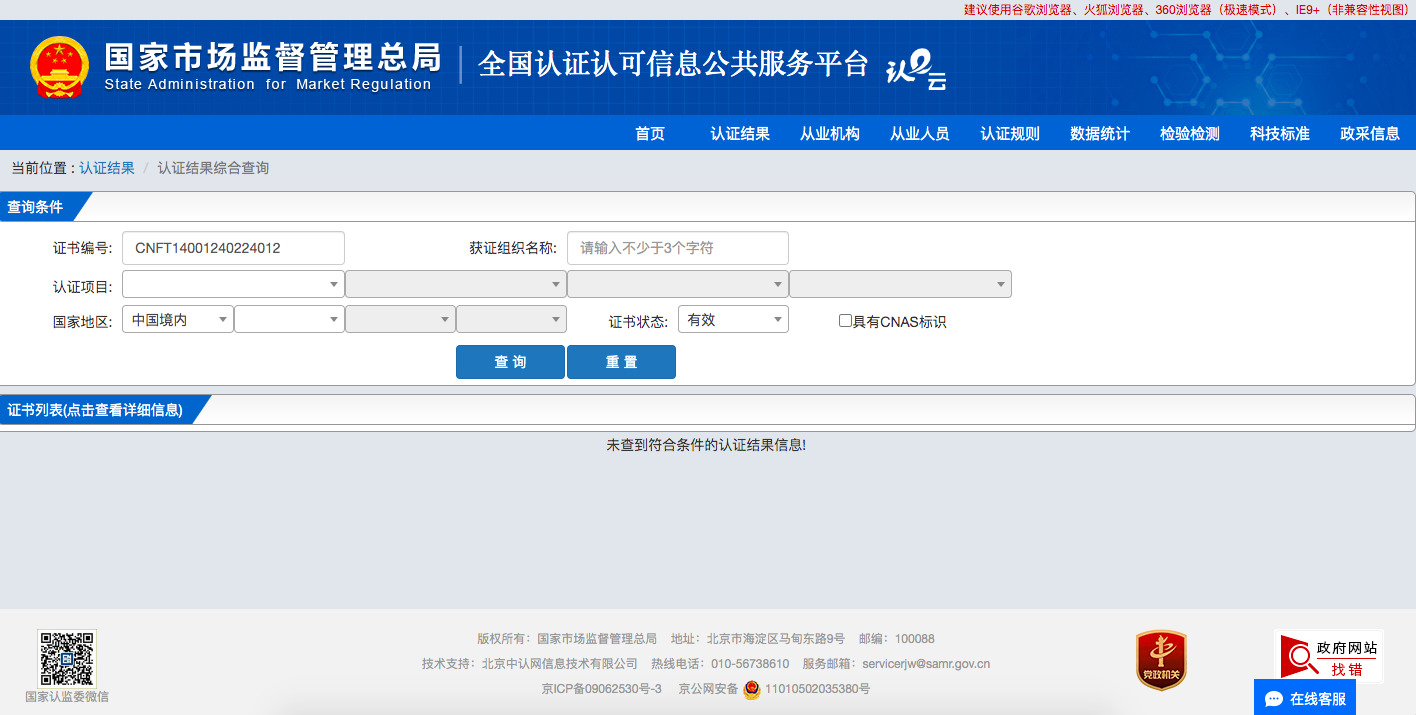The width and height of the screenshot is (1416, 715).
Task: Click the 重置 reset button
Action: tap(621, 362)
